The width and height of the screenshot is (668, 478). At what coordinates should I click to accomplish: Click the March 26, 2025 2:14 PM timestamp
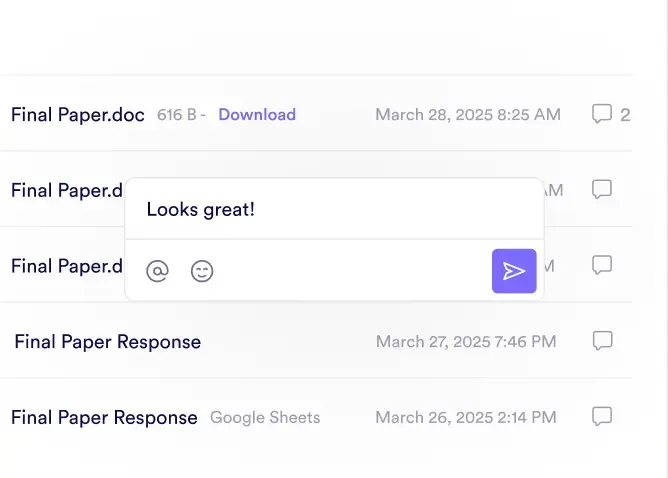point(466,417)
